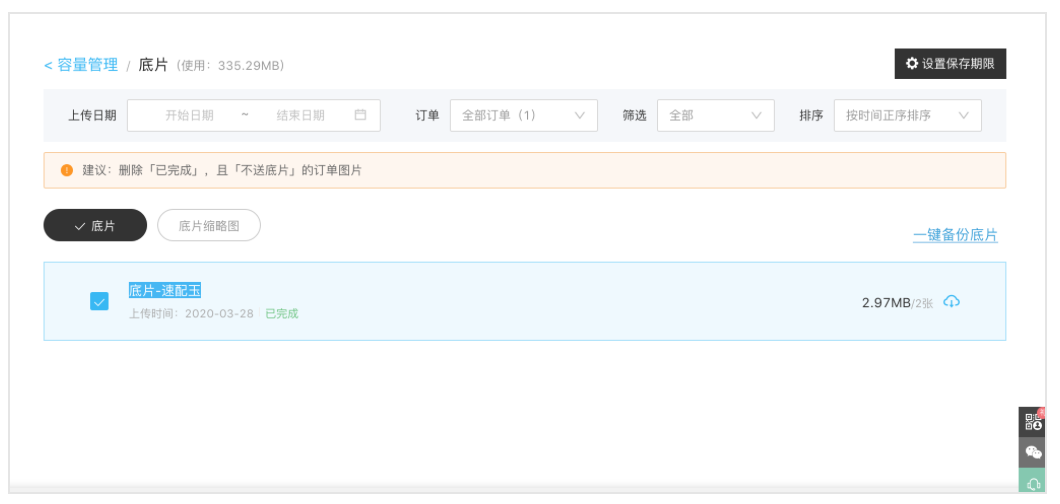Open the QR code sidebar icon
Screen dimensions: 1060x504
click(1034, 422)
